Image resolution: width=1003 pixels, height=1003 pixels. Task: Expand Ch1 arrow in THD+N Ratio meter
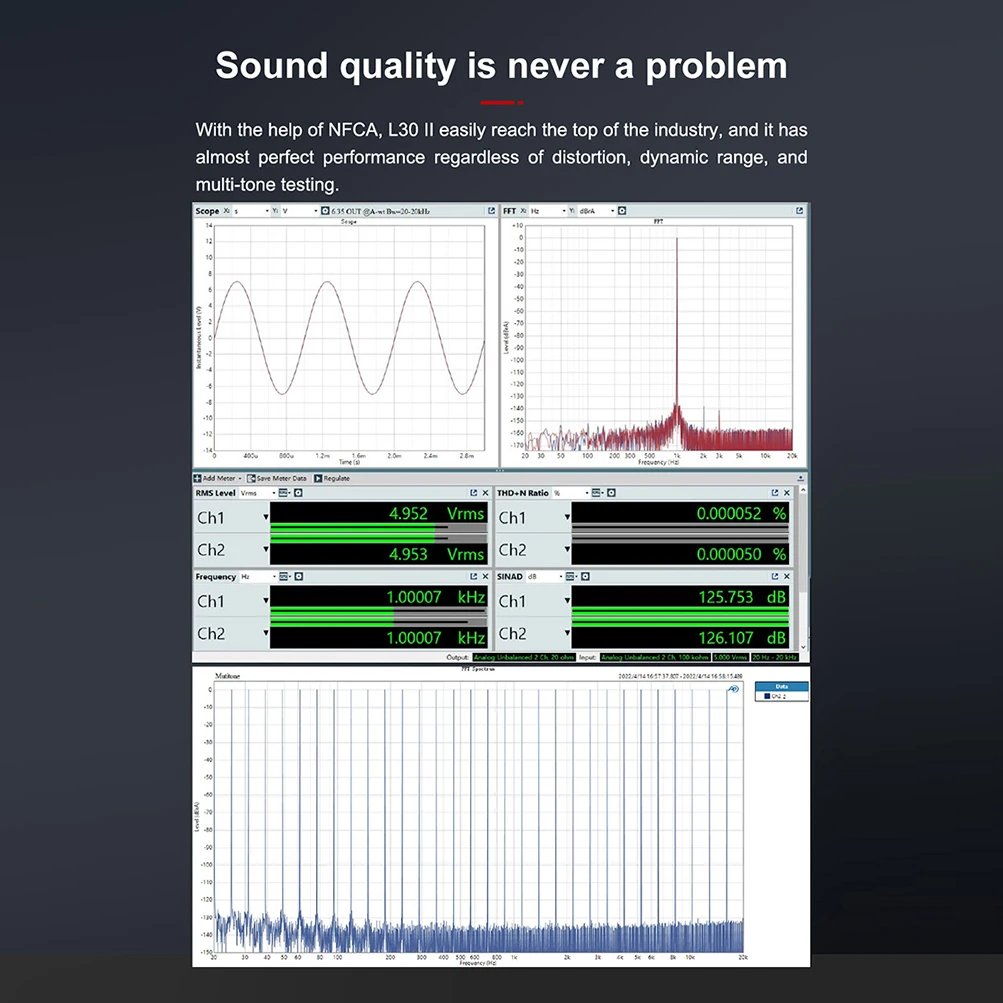click(567, 517)
